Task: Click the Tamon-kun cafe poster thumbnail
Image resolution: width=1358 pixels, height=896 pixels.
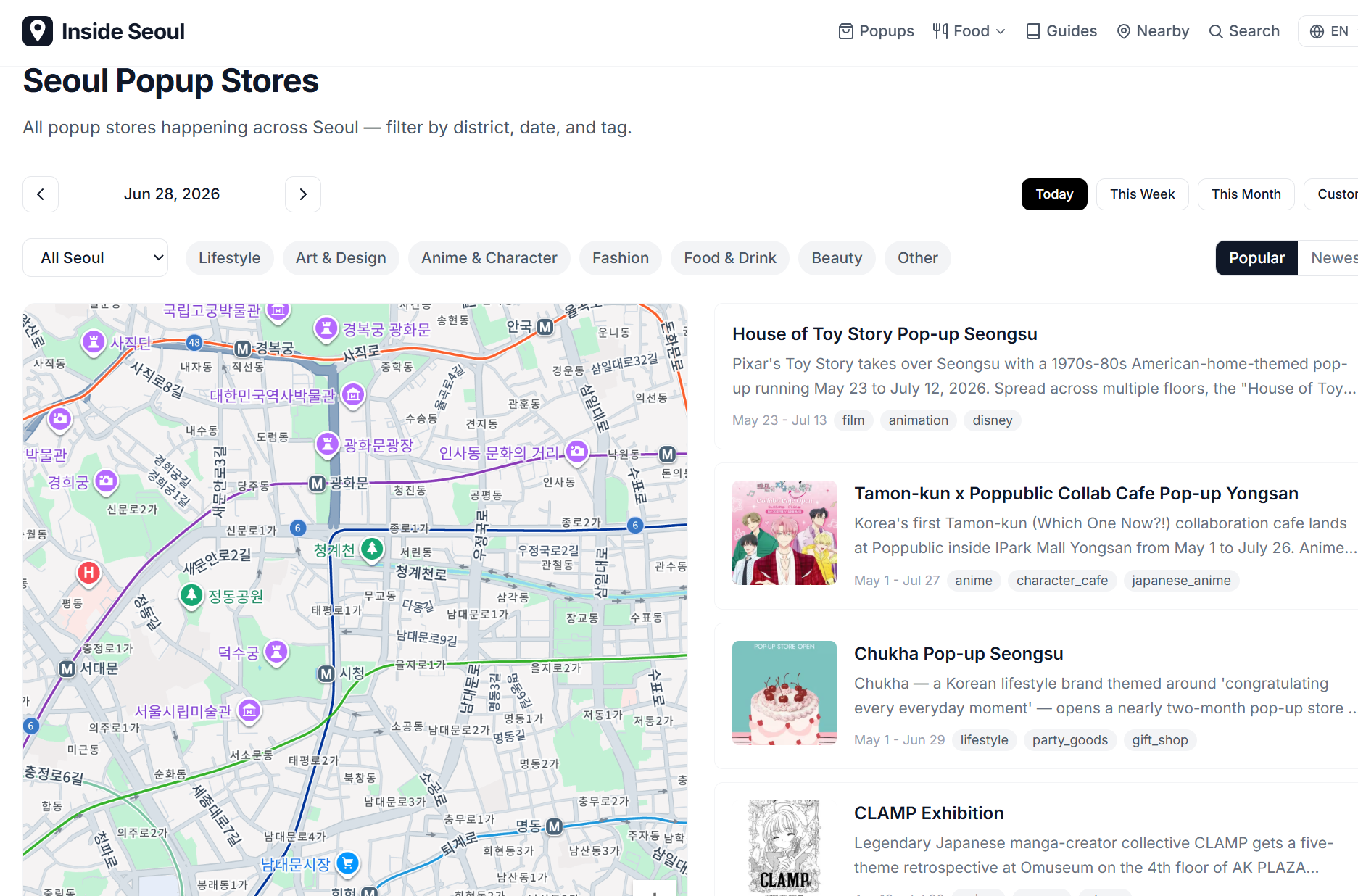Action: coord(784,533)
